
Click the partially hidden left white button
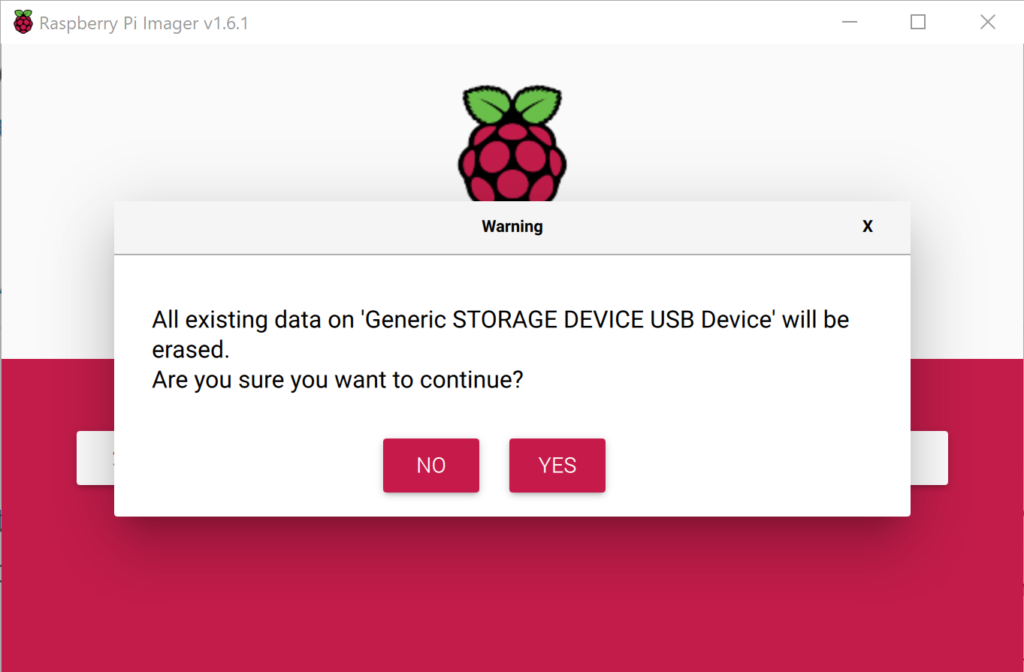coord(95,458)
